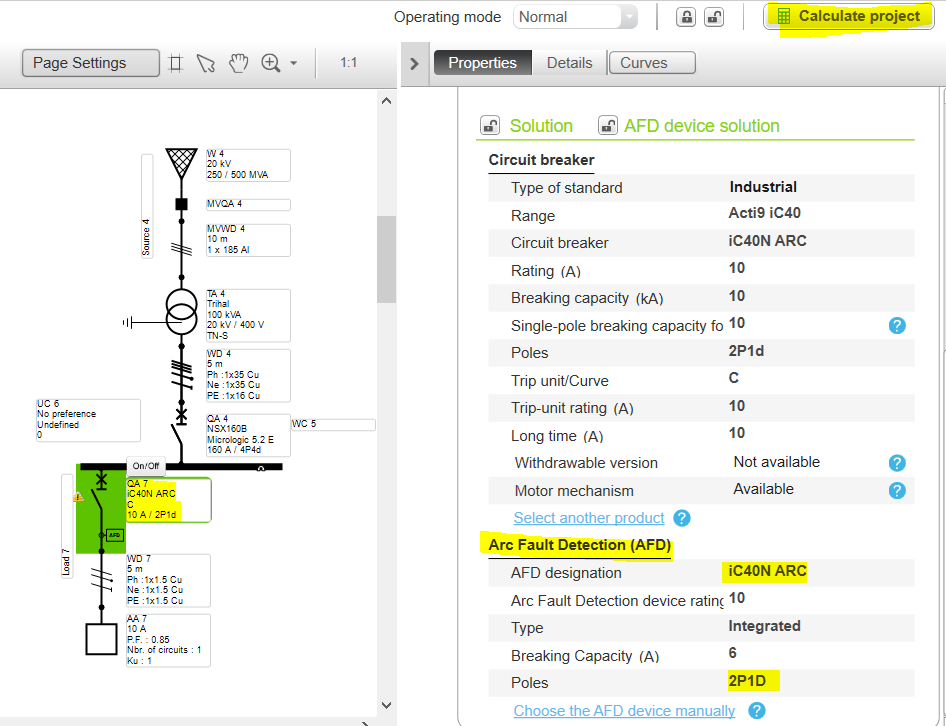This screenshot has width=946, height=726.
Task: Click the On/Off label on the busbar
Action: tap(146, 466)
